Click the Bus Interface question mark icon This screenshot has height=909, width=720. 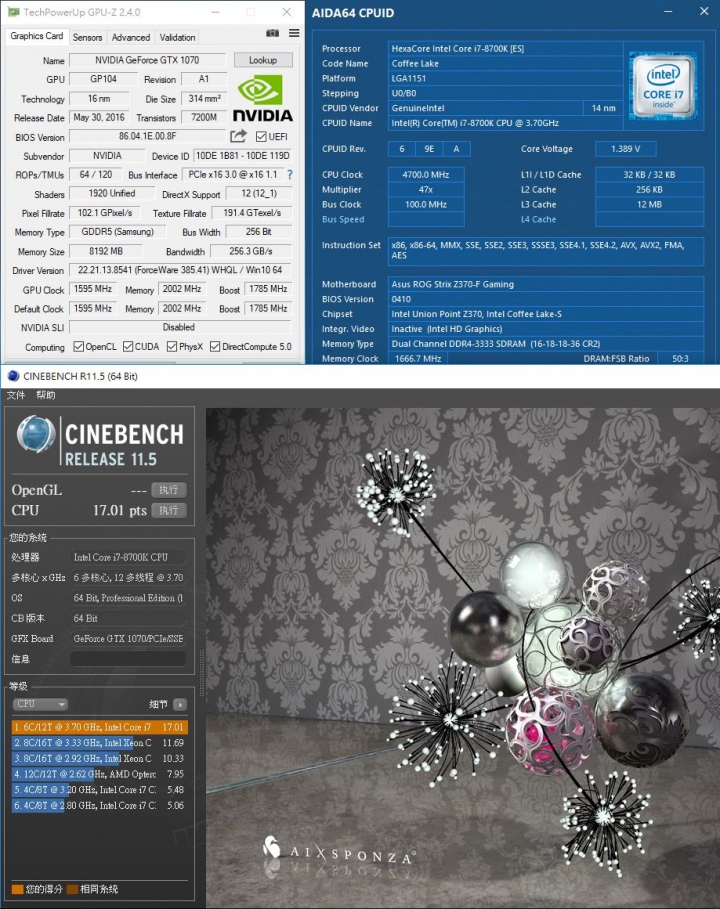[x=290, y=174]
